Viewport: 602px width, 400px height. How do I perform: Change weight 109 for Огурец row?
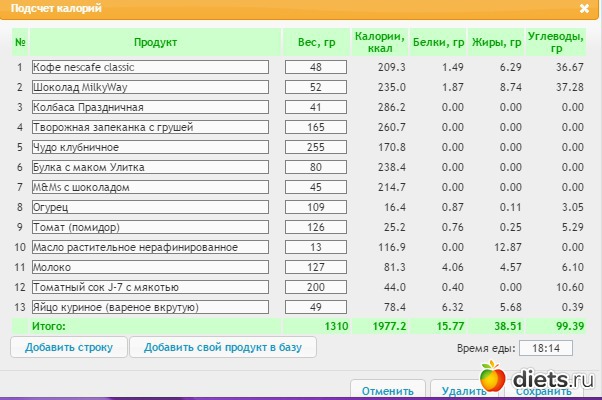click(x=316, y=207)
